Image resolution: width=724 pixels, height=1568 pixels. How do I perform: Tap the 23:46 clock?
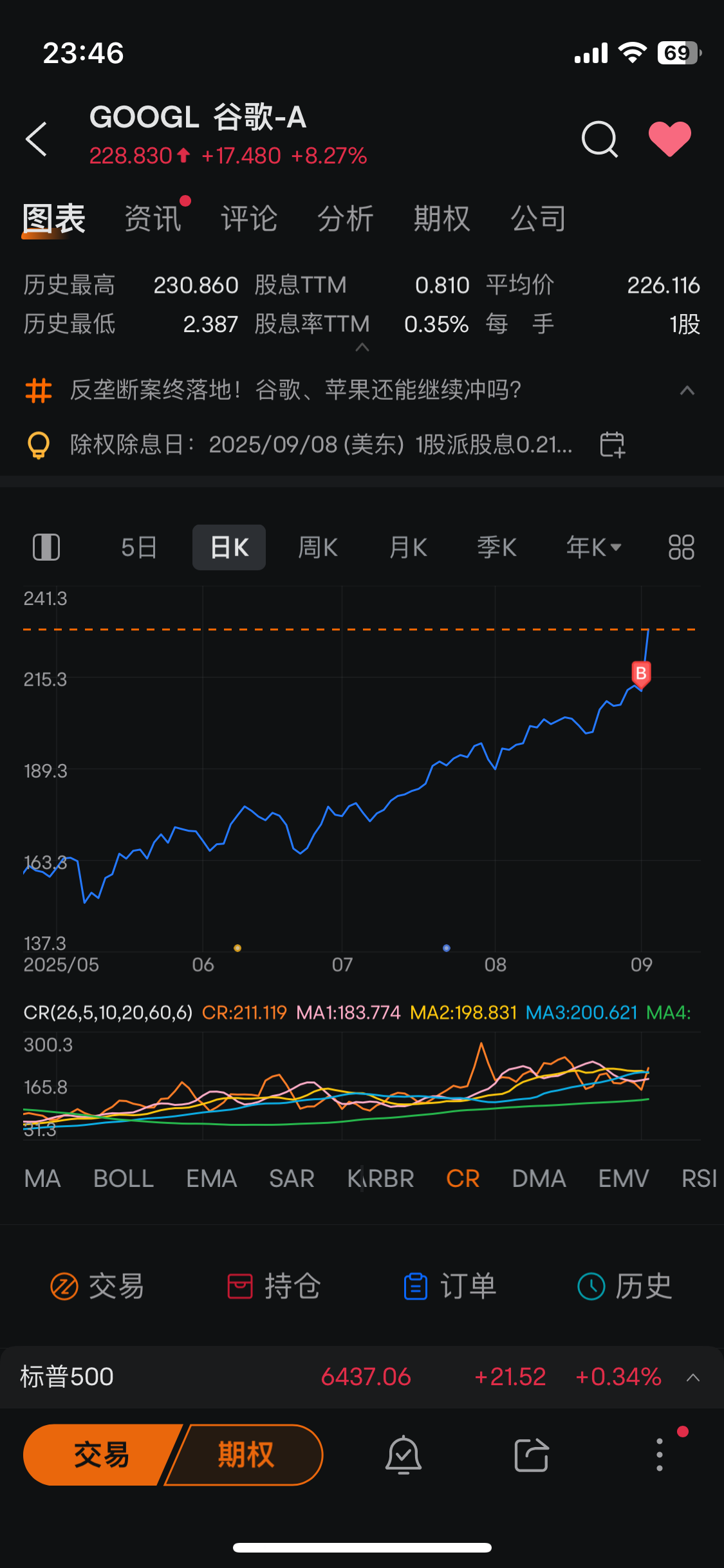point(83,53)
